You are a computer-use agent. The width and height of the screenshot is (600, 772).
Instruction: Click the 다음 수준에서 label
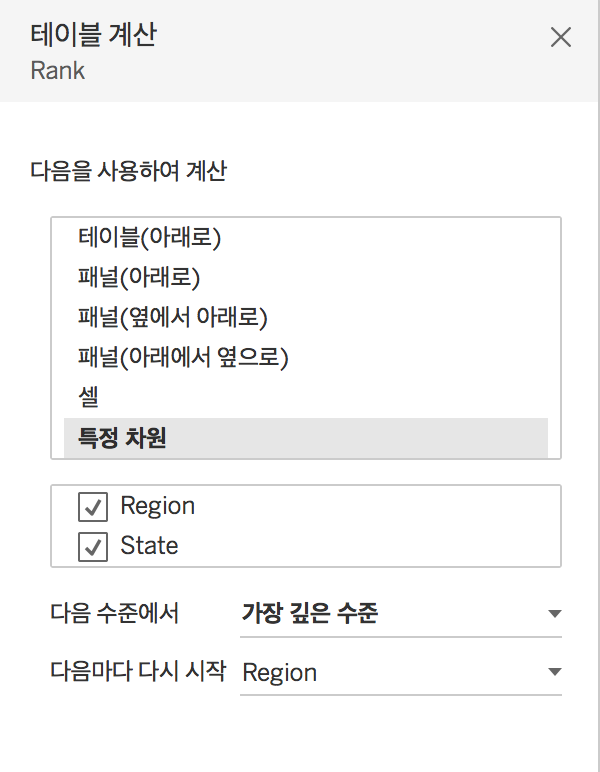pyautogui.click(x=114, y=613)
